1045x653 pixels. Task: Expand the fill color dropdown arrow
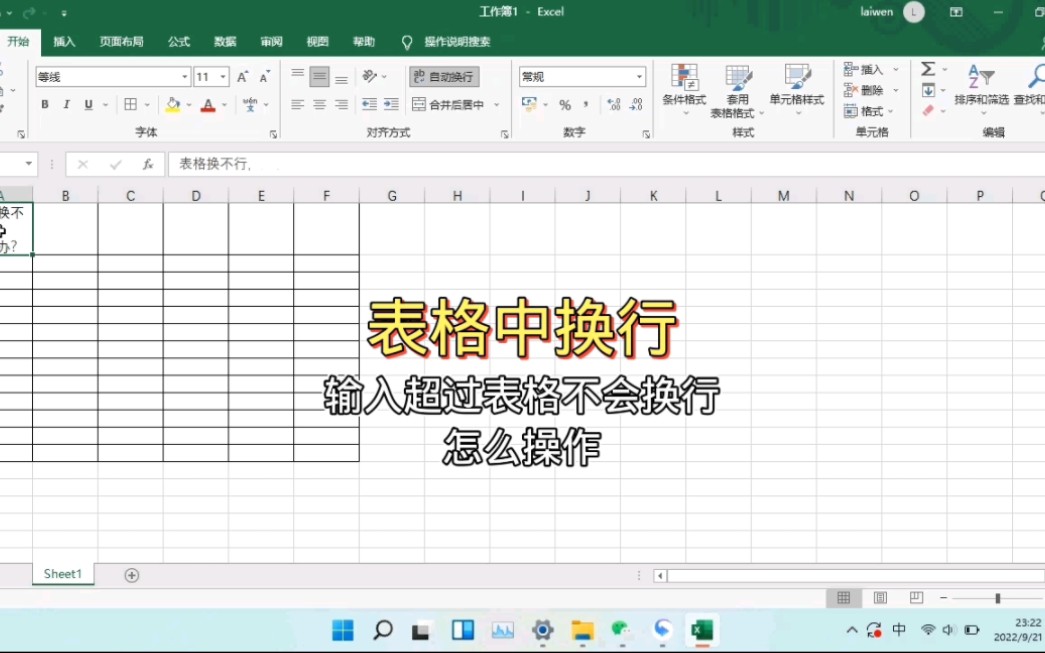pyautogui.click(x=188, y=104)
